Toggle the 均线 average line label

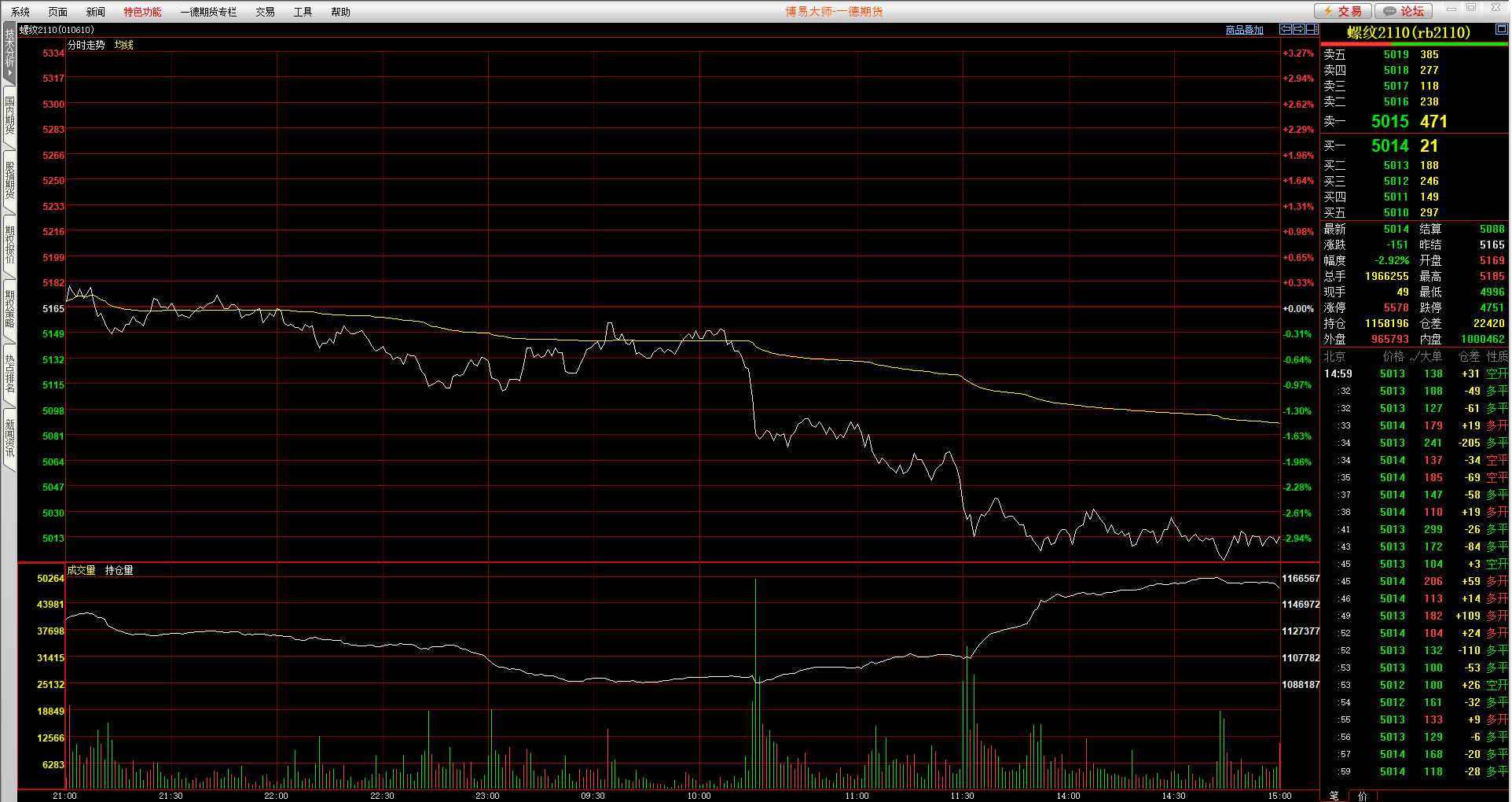pos(123,45)
